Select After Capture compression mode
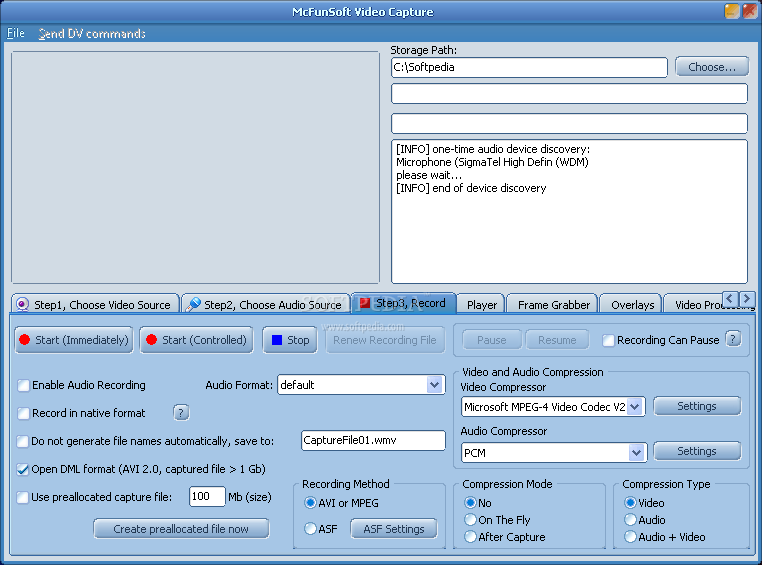The height and width of the screenshot is (565, 762). (x=470, y=536)
